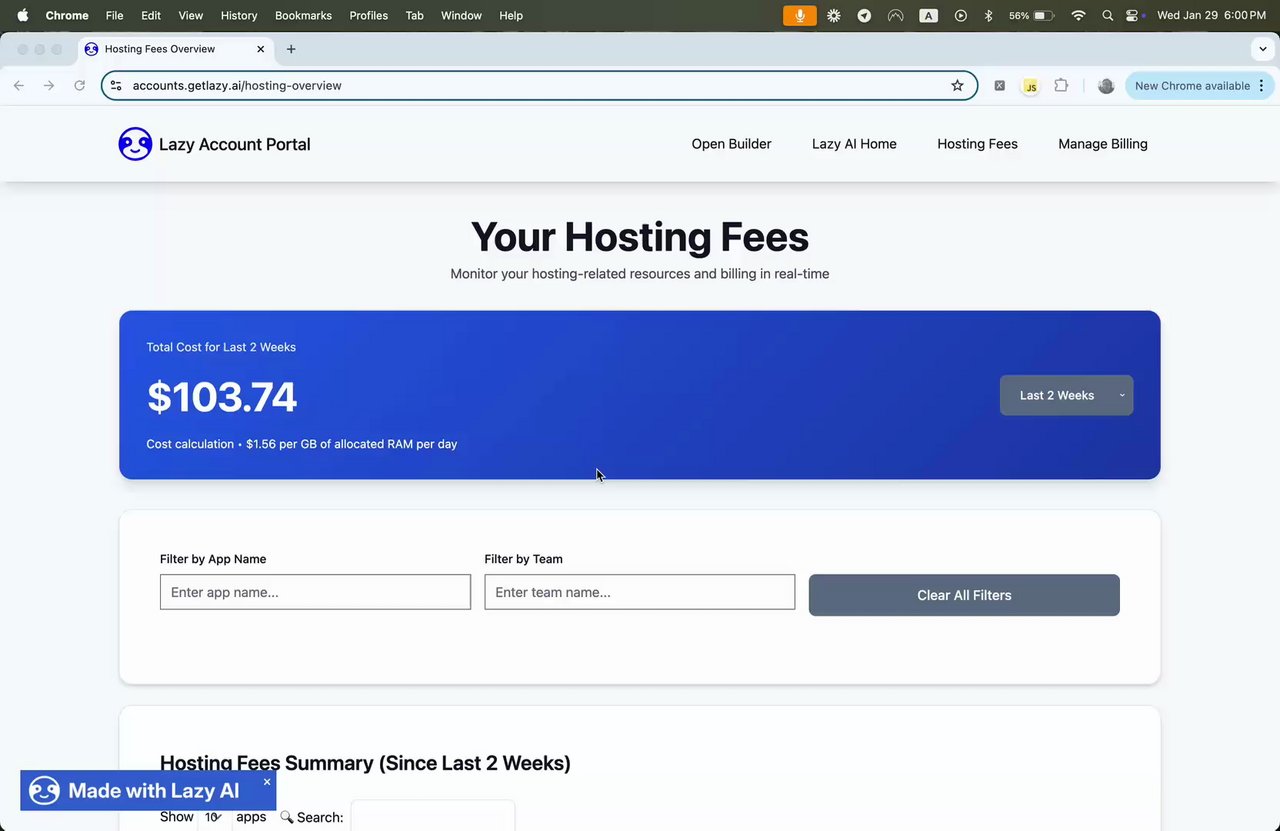Click the yellow JS extension icon
Viewport: 1280px width, 831px height.
[x=1030, y=86]
